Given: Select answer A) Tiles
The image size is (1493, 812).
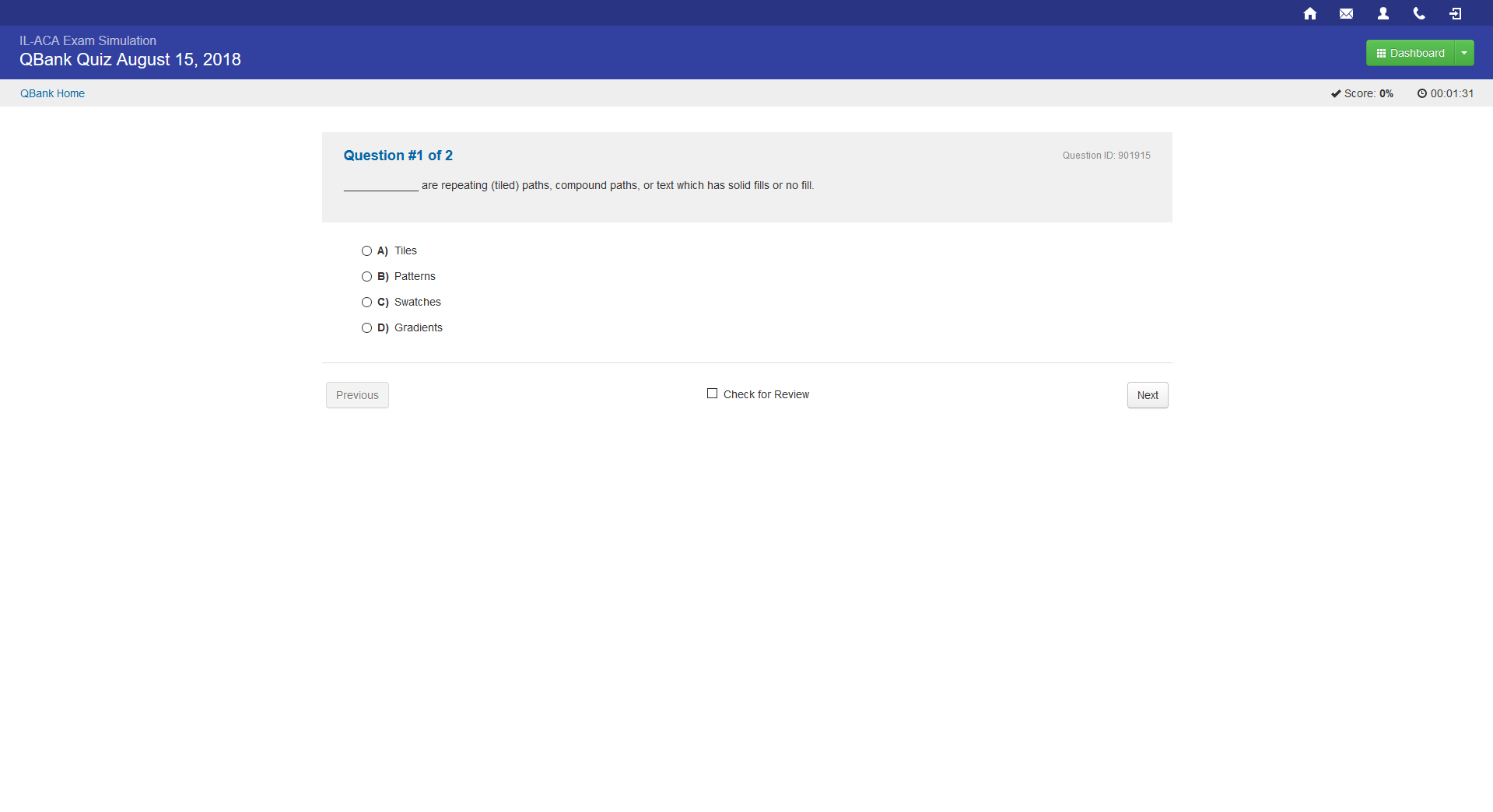Looking at the screenshot, I should [x=366, y=250].
